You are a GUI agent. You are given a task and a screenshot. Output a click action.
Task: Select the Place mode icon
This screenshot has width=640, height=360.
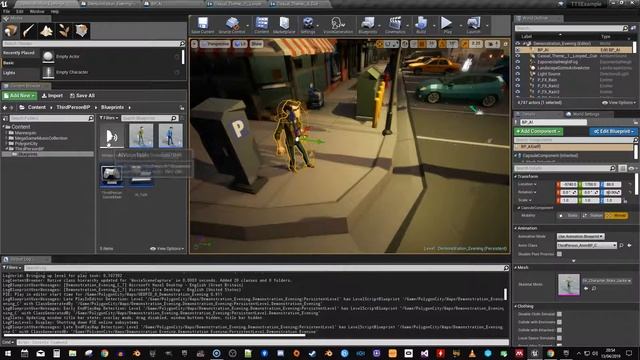coord(11,31)
